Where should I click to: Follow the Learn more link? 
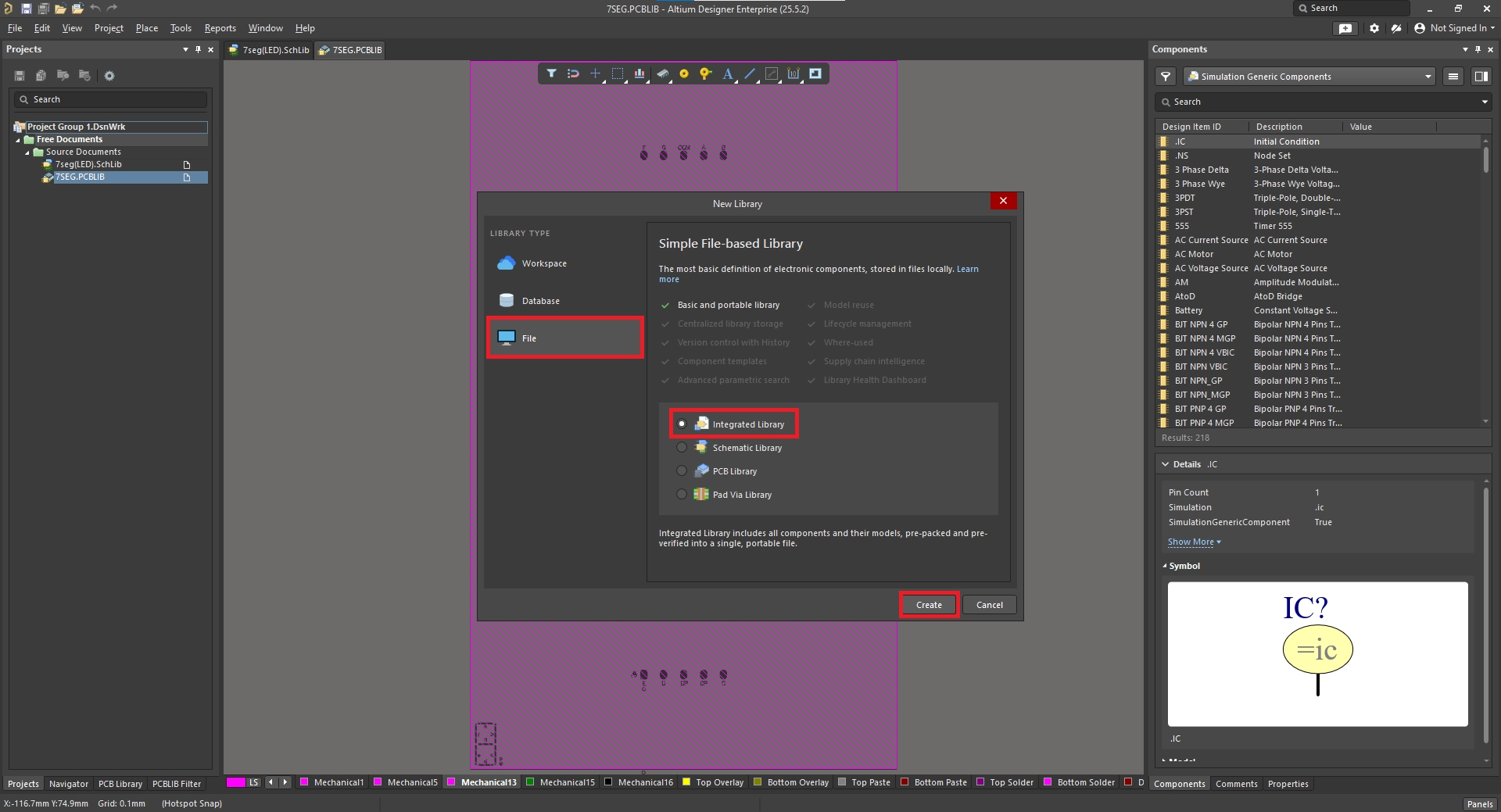[967, 269]
